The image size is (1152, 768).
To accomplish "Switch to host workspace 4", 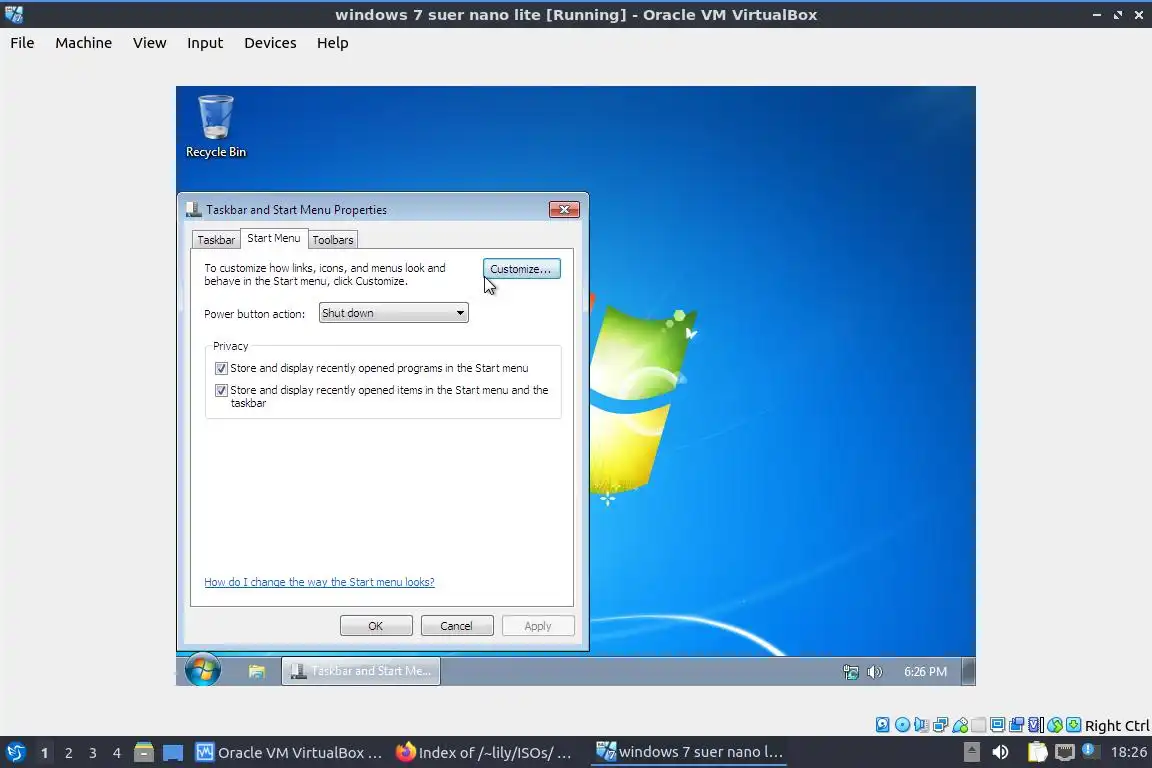I will click(x=116, y=753).
